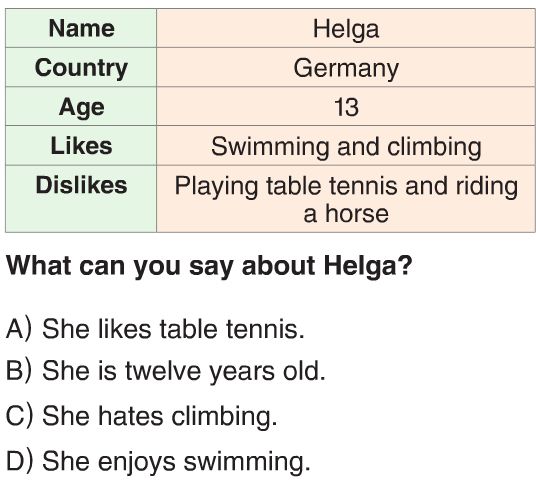
Task: Click the letter D) label
Action: [x=19, y=461]
